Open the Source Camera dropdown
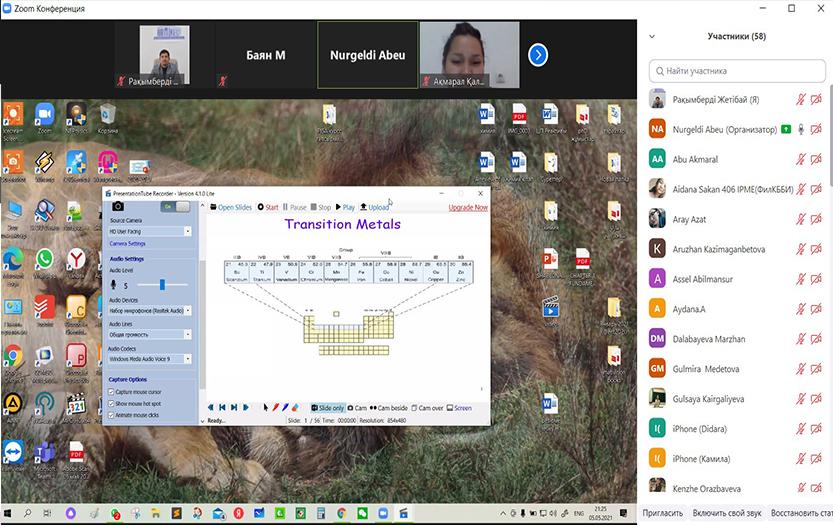The image size is (833, 525). [x=150, y=231]
